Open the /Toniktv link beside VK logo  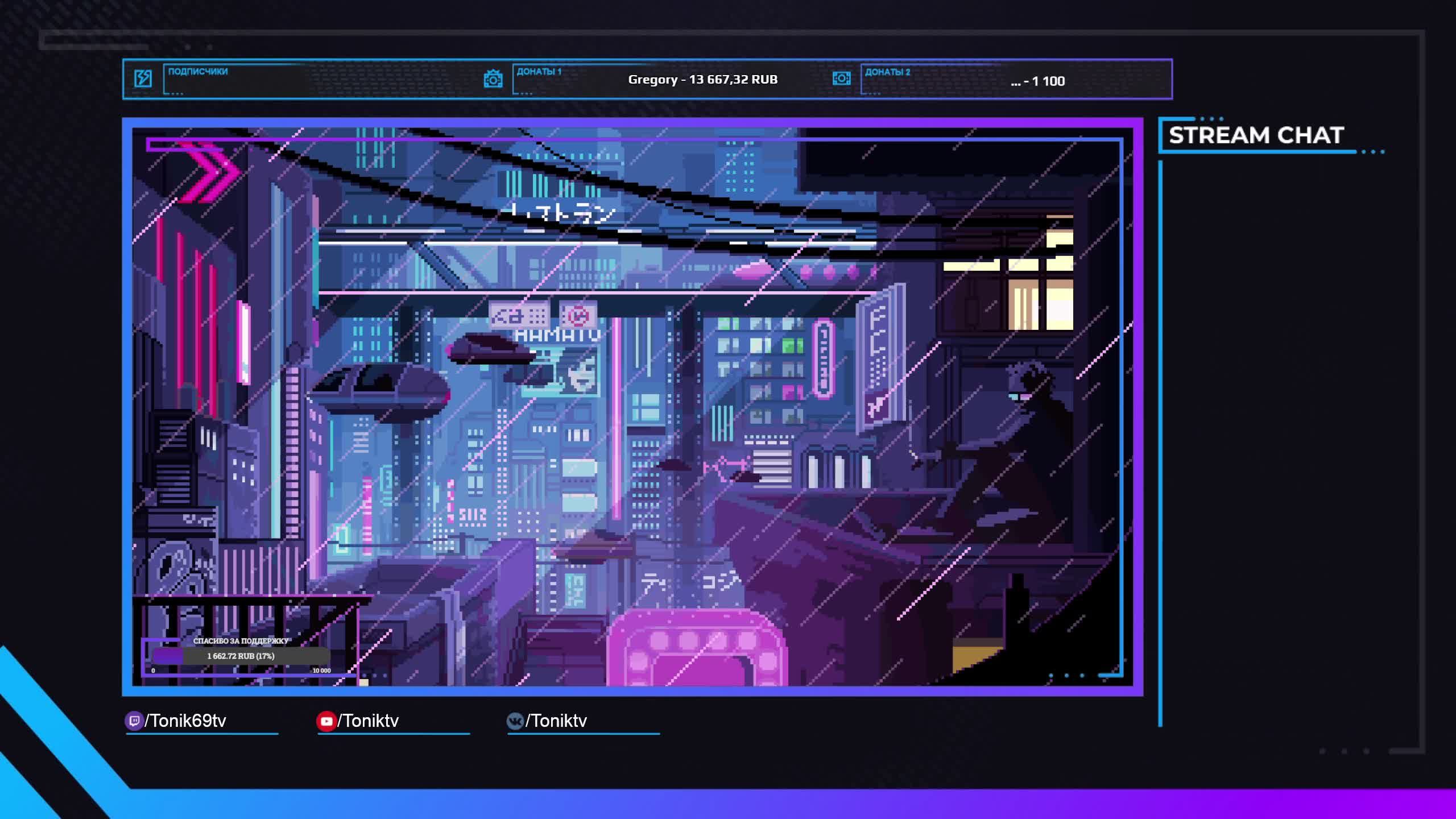point(556,721)
